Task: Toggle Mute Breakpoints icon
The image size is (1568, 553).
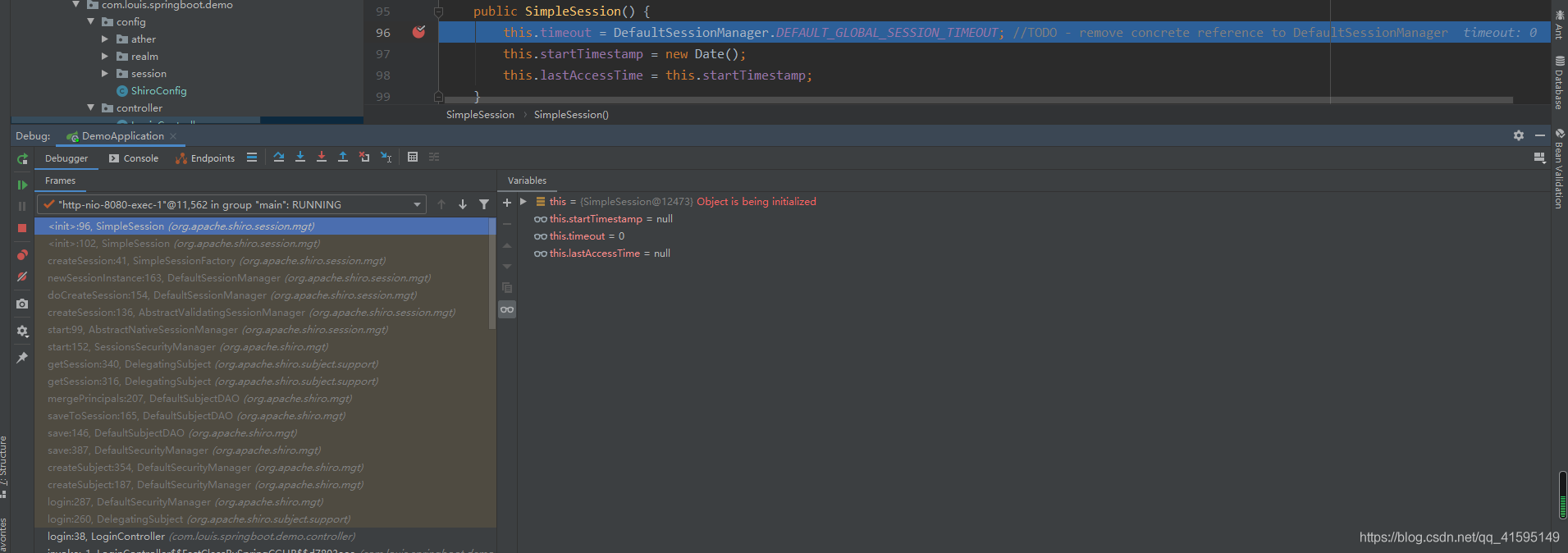Action: click(x=22, y=277)
